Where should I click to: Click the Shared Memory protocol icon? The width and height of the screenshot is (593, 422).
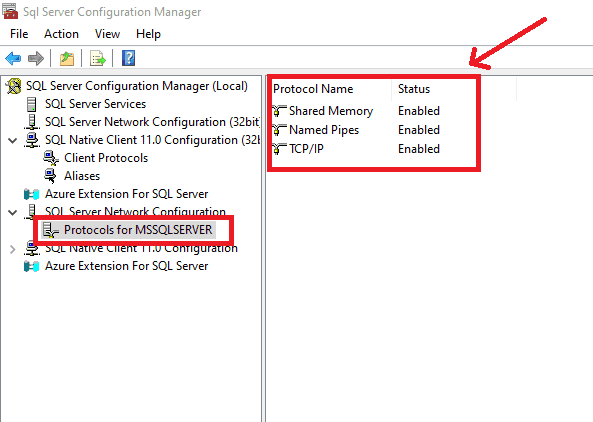[x=279, y=111]
